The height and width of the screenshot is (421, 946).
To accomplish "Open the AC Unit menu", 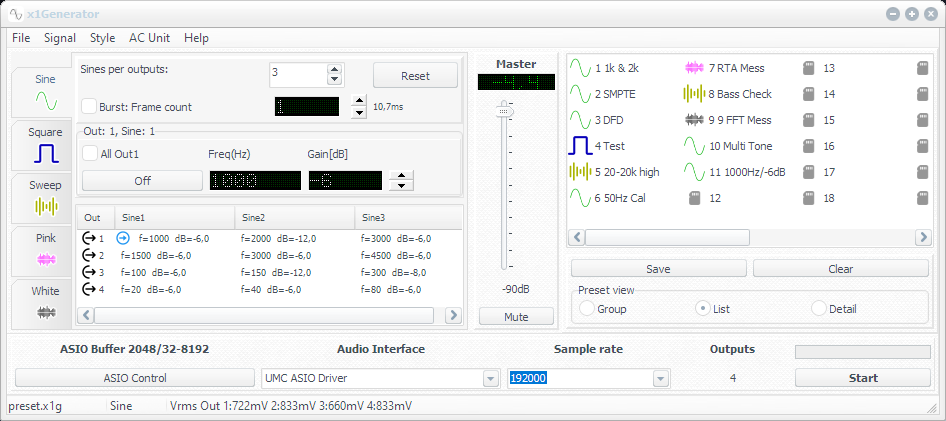I will pyautogui.click(x=149, y=38).
